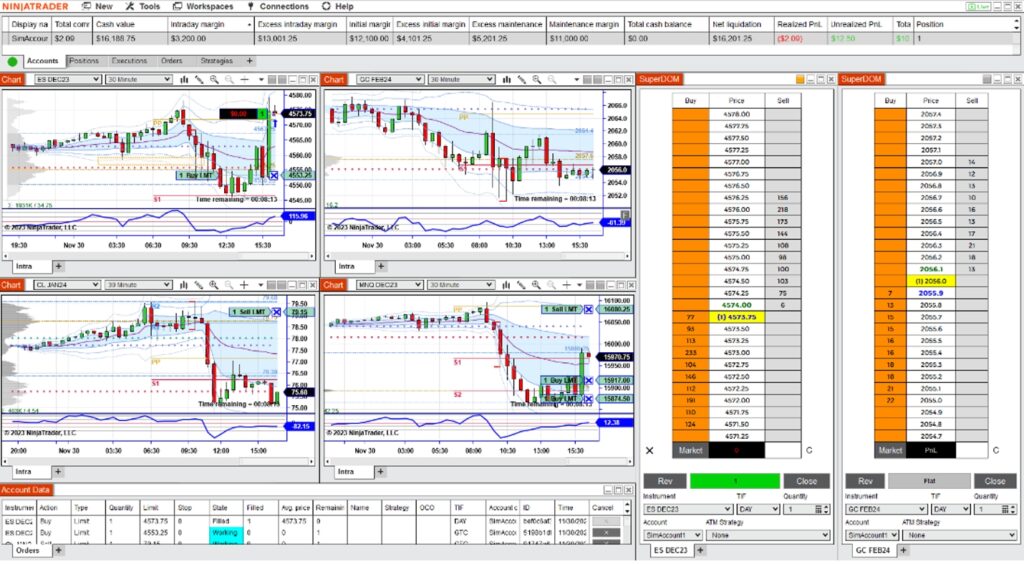Enable crosshair cursor in CL JAN24 chart toolbar
The image size is (1024, 564).
pos(244,285)
